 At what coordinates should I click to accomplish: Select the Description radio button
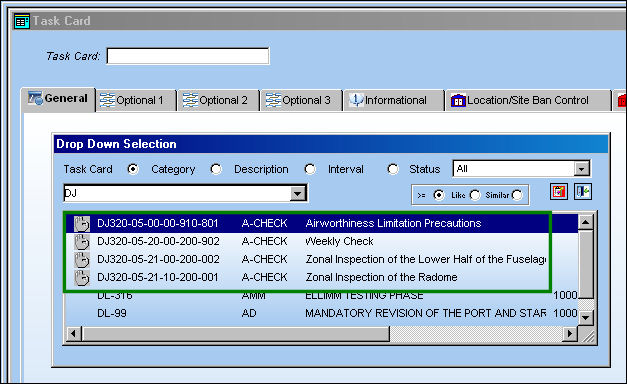(310, 170)
